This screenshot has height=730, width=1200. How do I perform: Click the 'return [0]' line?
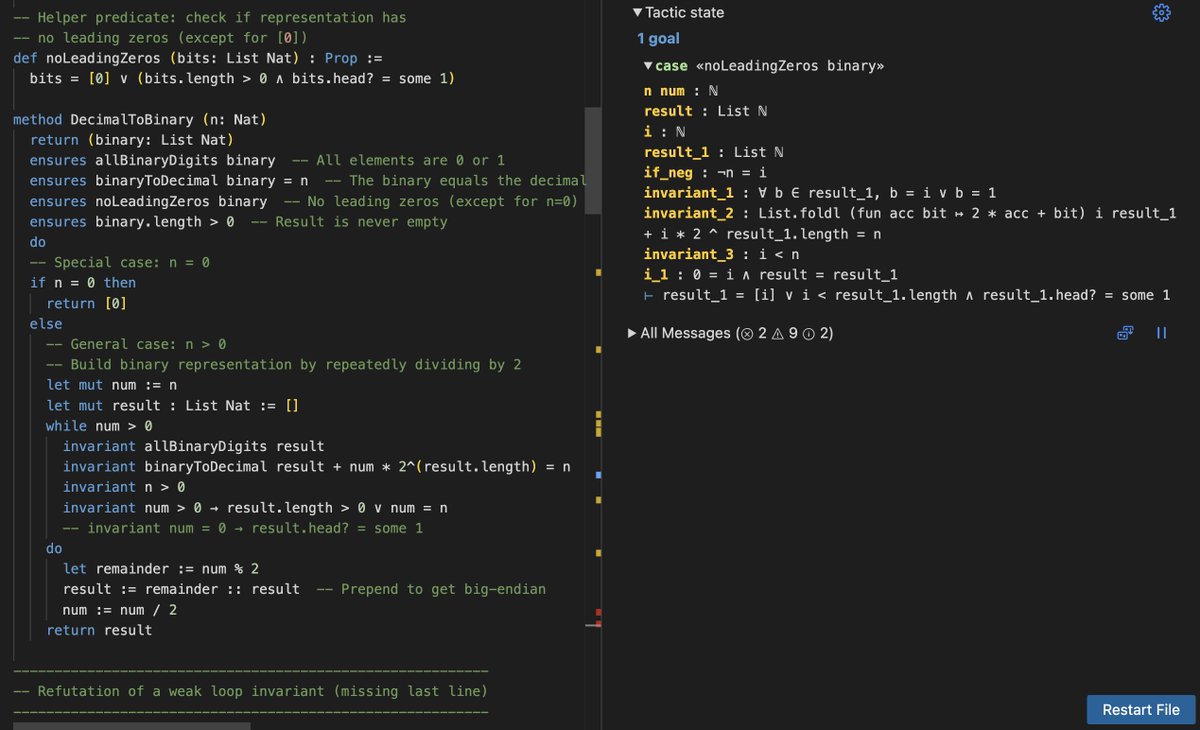pos(87,303)
